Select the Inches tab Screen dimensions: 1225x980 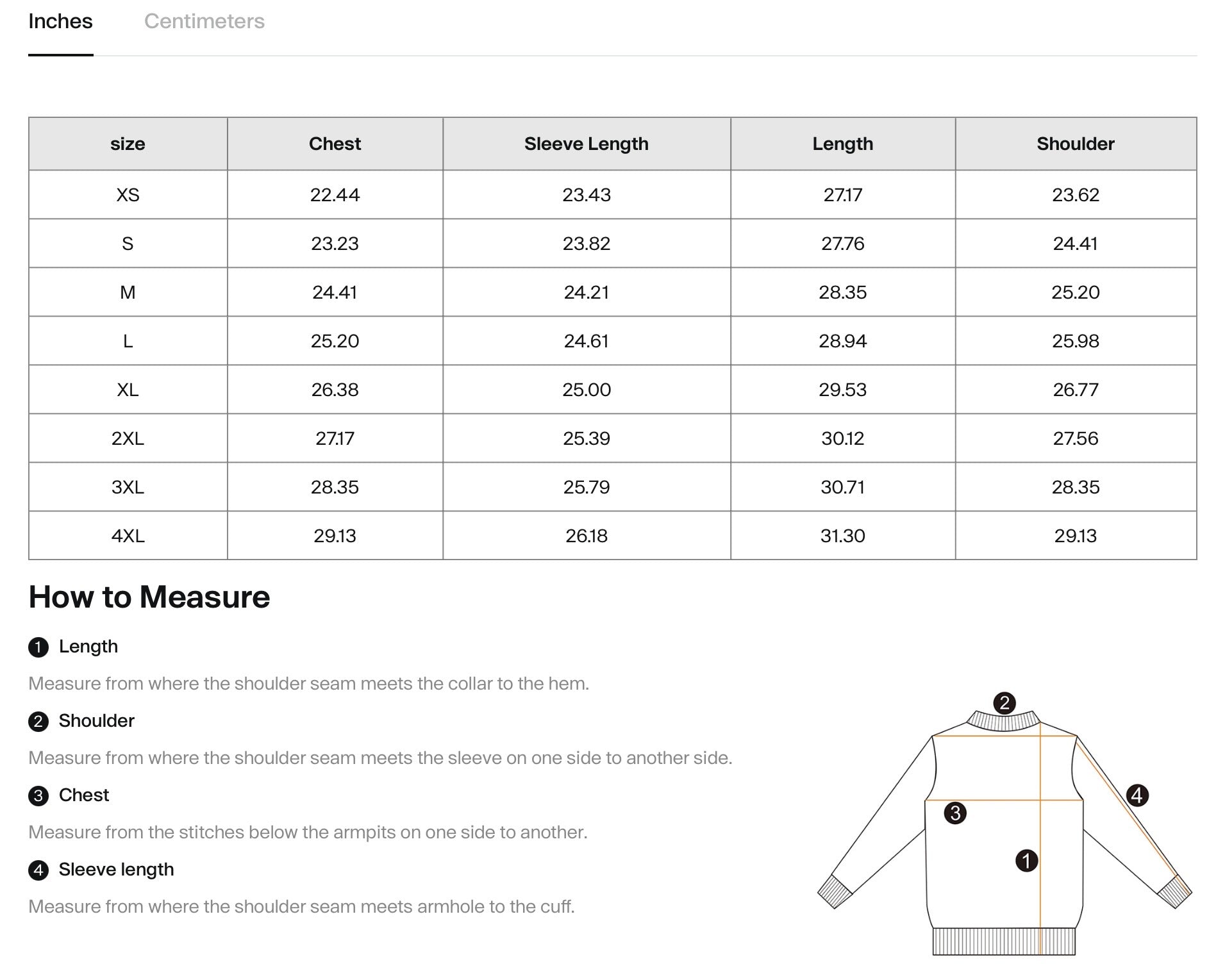coord(61,21)
